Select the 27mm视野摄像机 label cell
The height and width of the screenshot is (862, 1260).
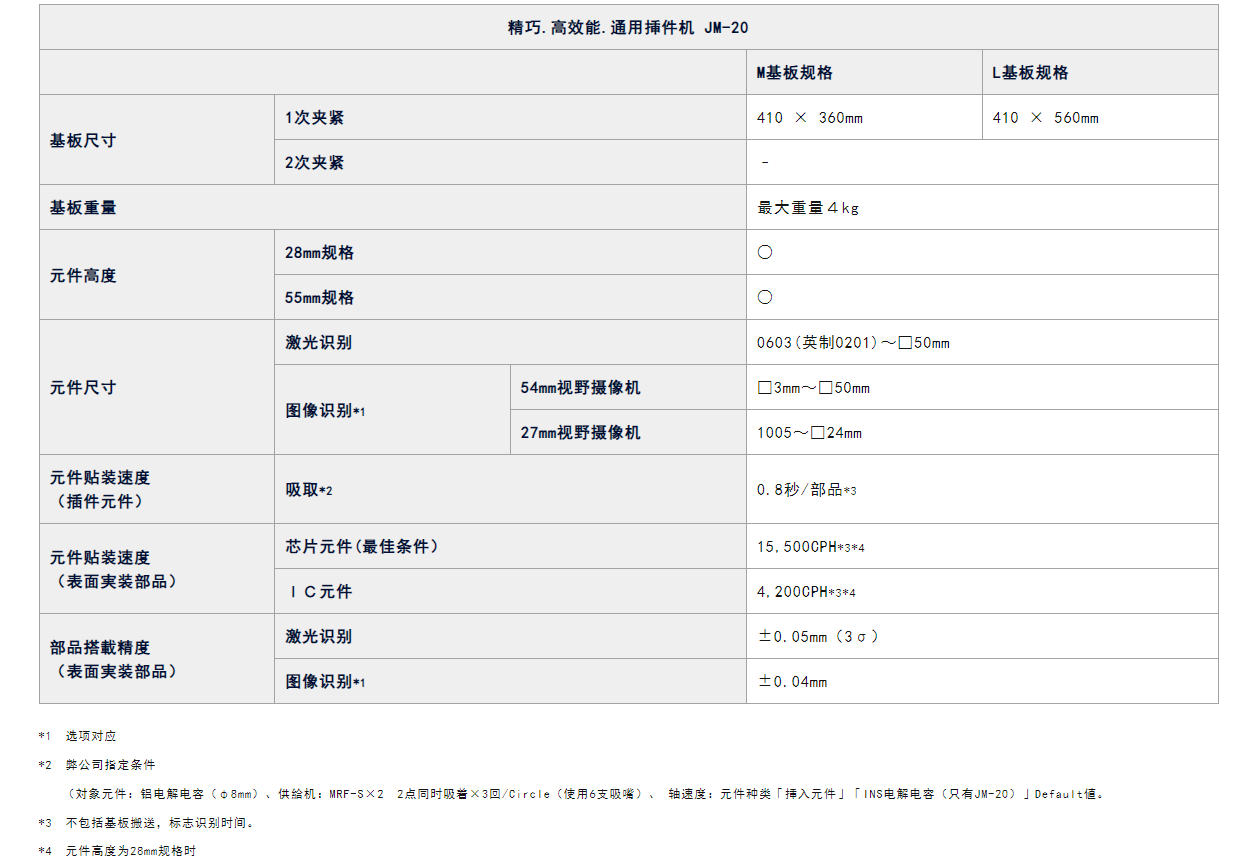tap(580, 433)
